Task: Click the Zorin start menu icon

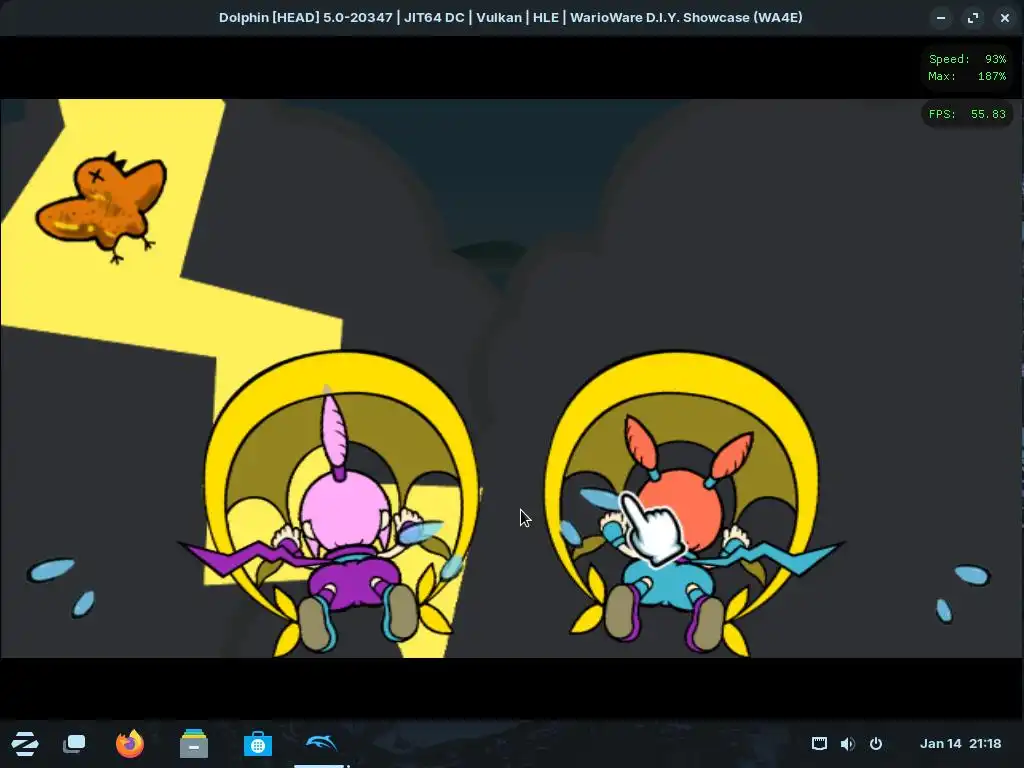Action: tap(25, 744)
